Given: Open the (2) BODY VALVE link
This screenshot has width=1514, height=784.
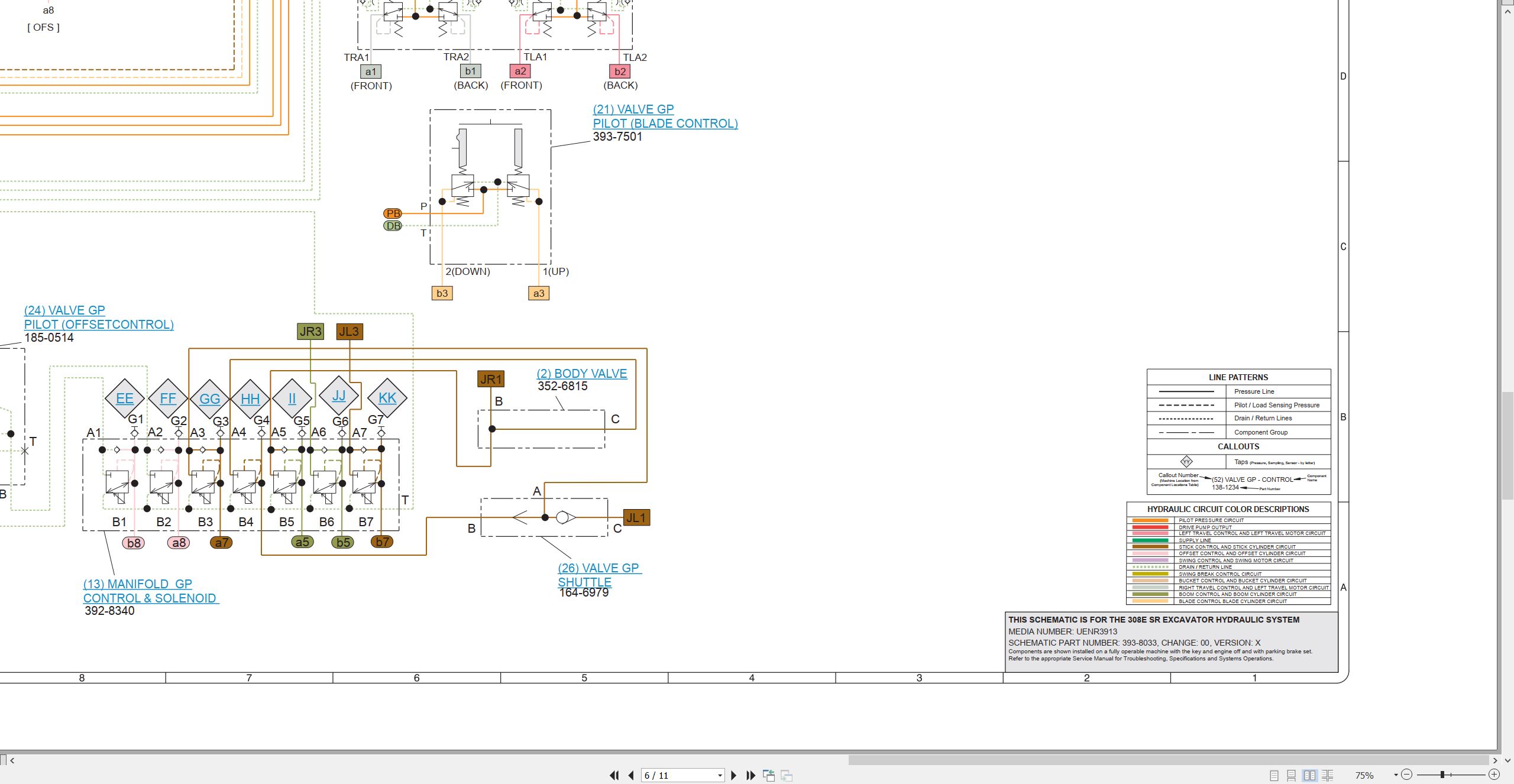Looking at the screenshot, I should tap(582, 374).
